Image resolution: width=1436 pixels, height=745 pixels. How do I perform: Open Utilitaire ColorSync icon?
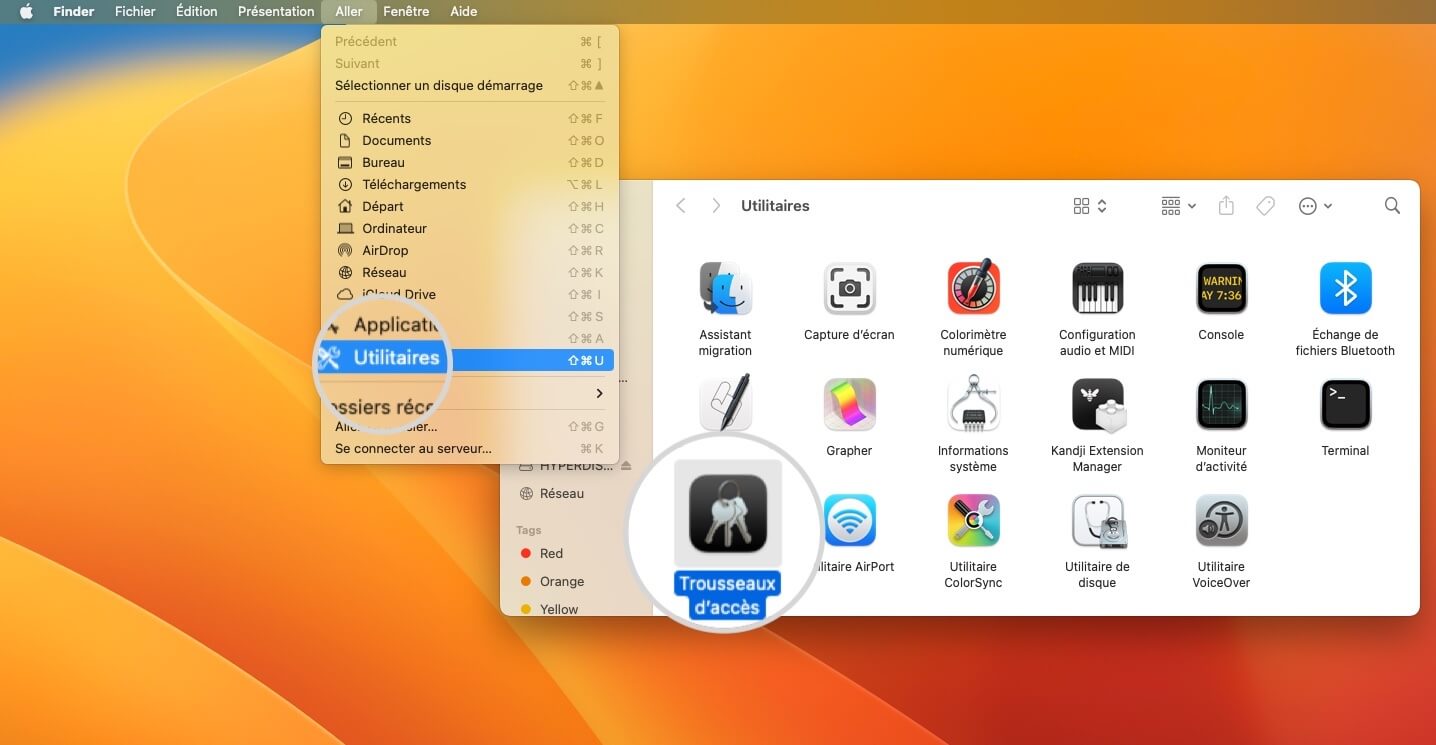coord(973,521)
